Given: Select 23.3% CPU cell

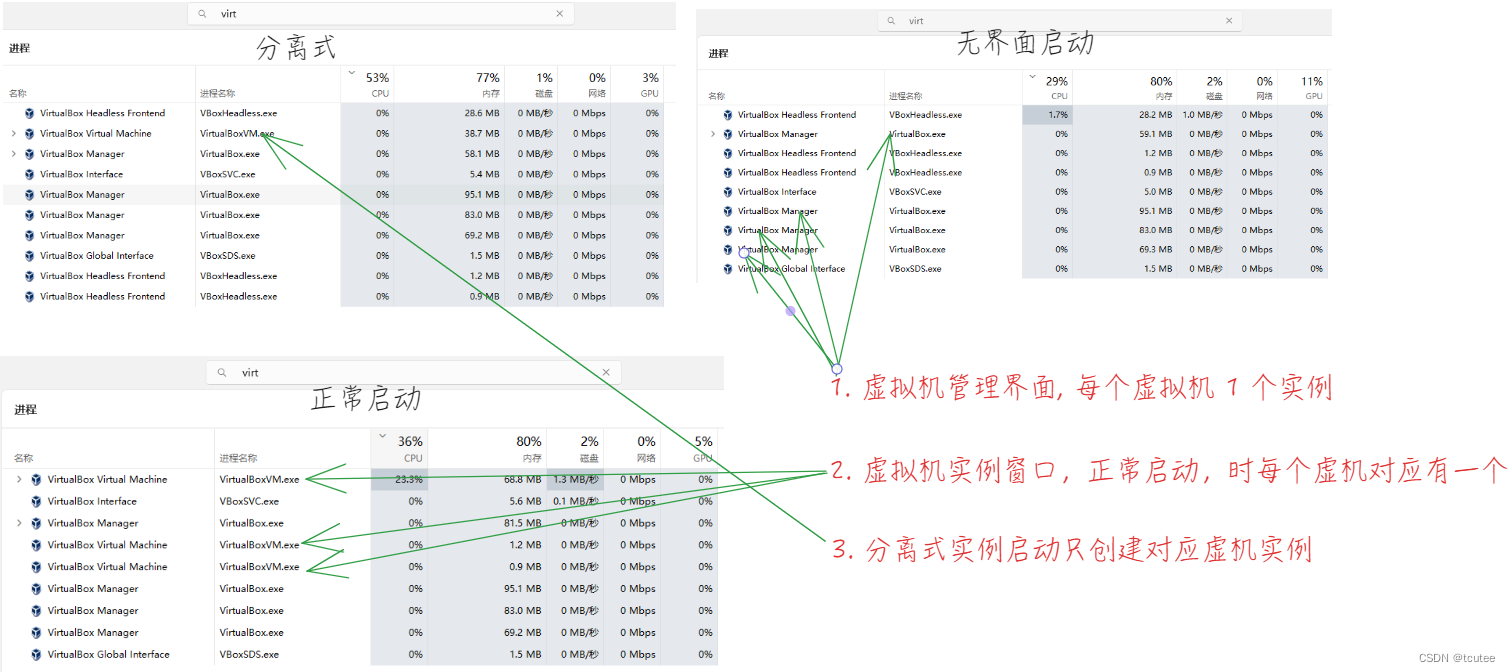Looking at the screenshot, I should click(x=399, y=480).
